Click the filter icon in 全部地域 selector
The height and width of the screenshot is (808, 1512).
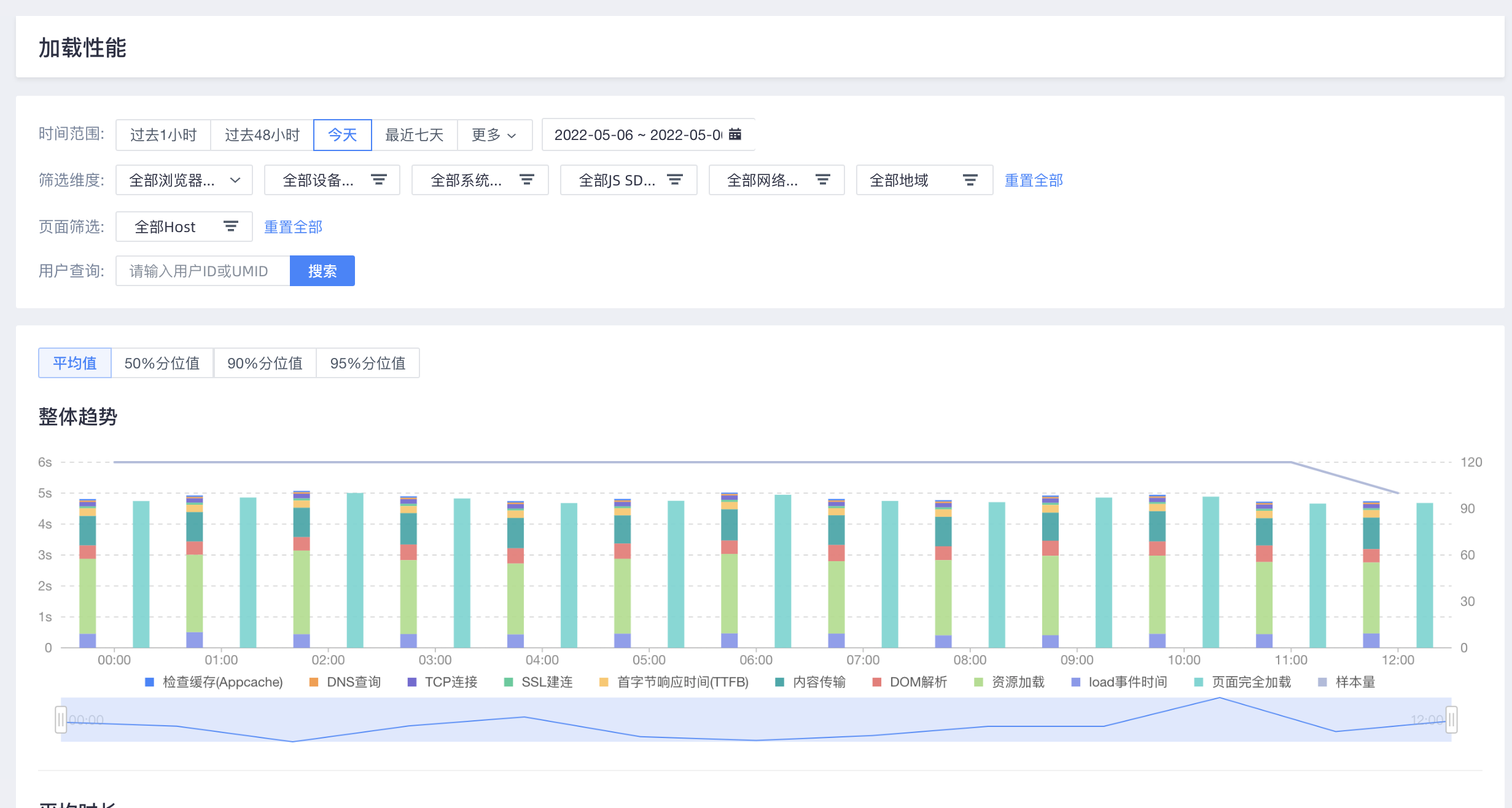[x=970, y=180]
